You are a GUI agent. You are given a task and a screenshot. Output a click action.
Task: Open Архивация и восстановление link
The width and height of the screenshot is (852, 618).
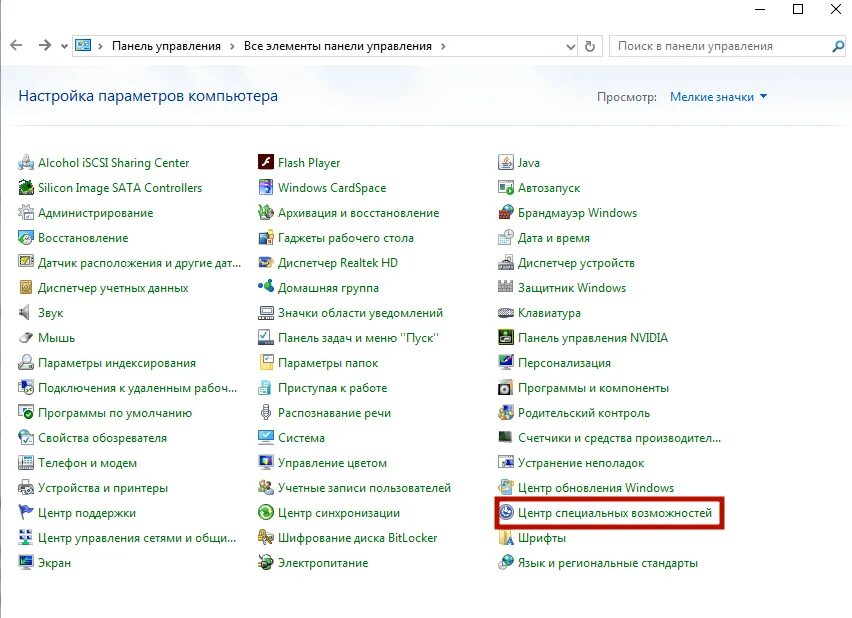359,213
